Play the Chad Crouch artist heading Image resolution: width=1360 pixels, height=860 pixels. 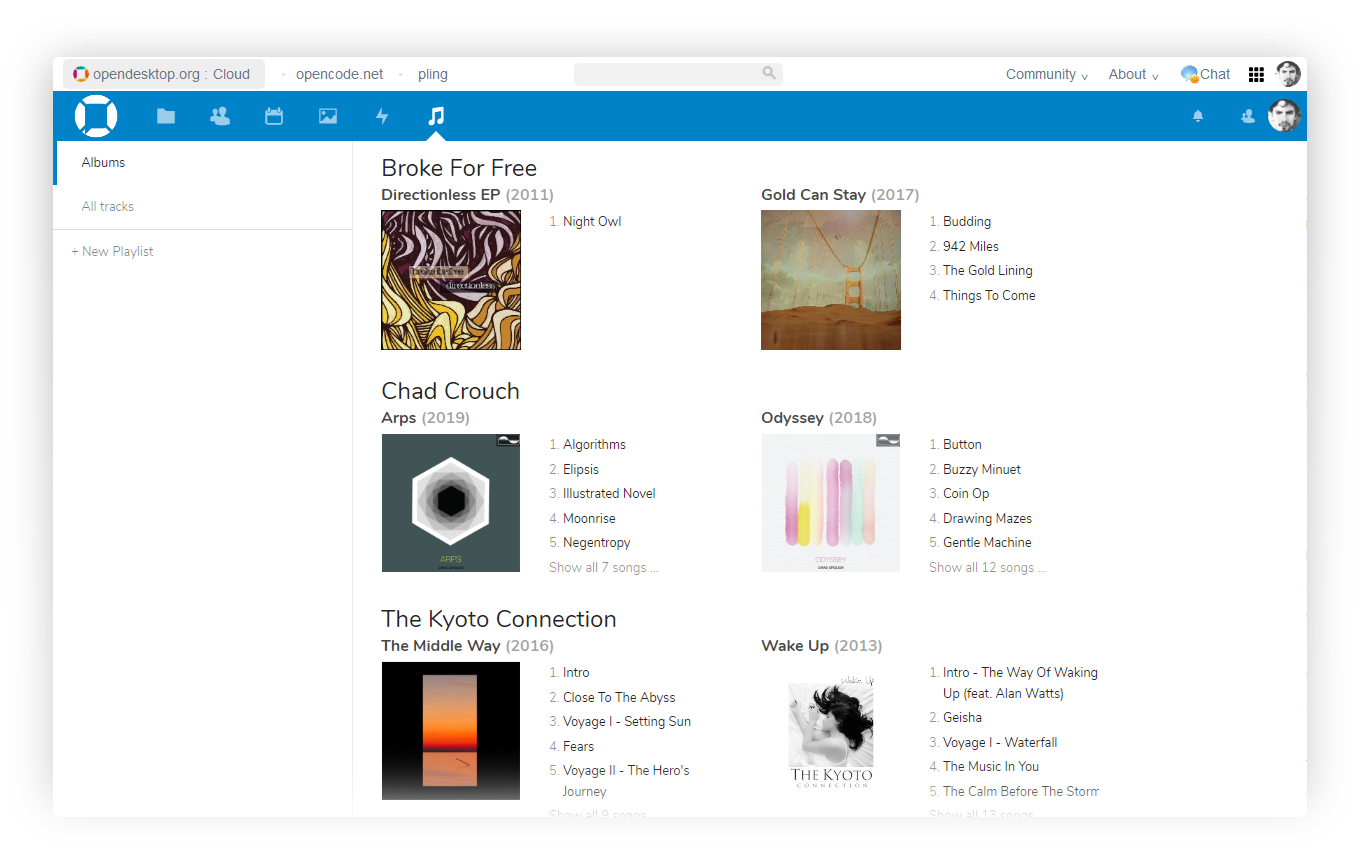(x=451, y=391)
